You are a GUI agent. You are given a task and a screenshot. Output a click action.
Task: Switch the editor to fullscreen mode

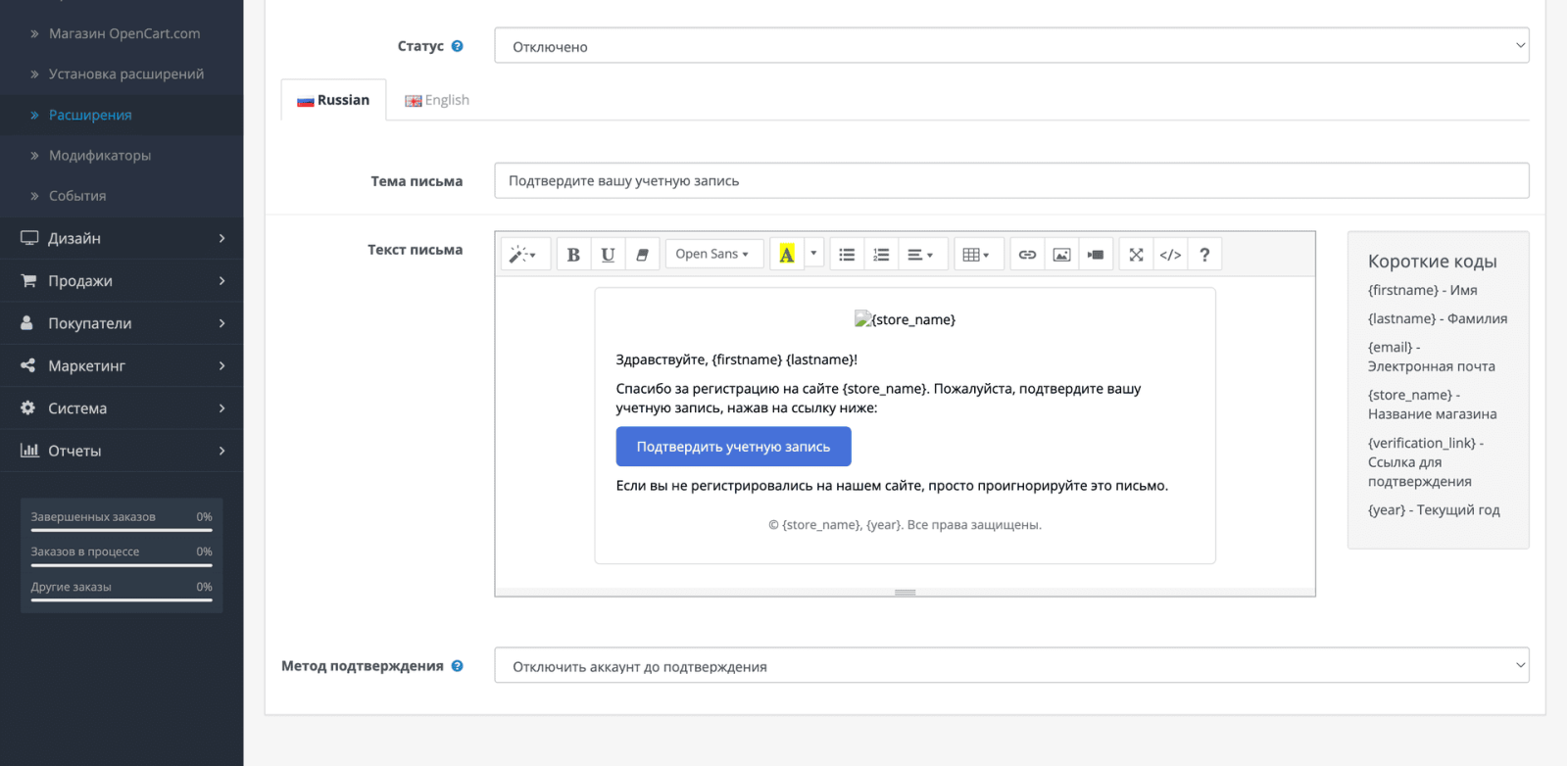coord(1136,255)
